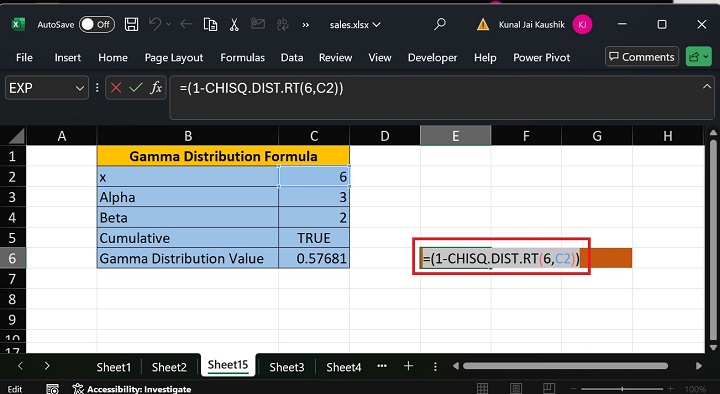Click the translate icon in quick access toolbar
Viewport: 720px width, 394px height.
click(282, 24)
